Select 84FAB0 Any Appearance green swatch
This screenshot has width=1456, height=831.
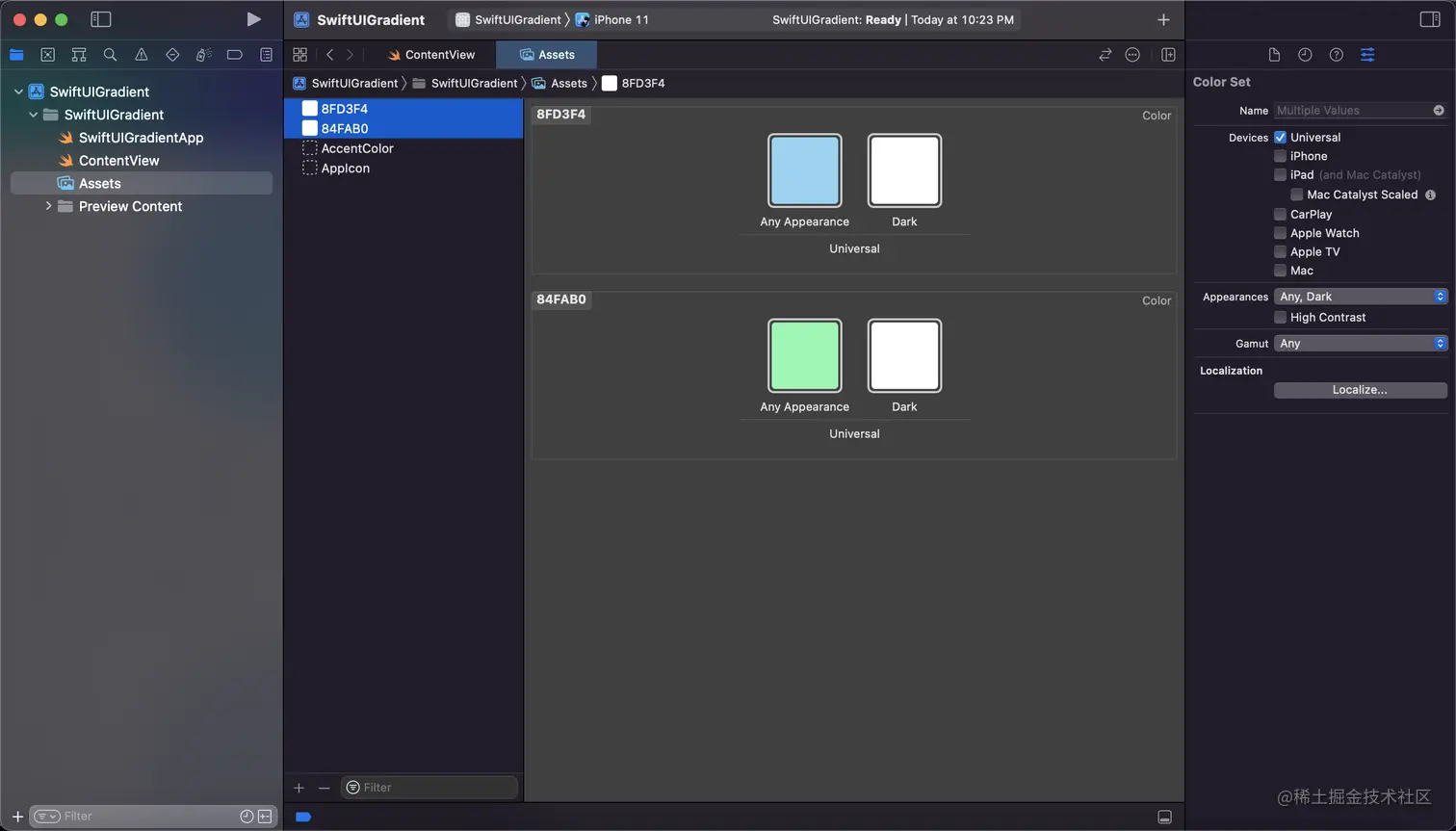coord(804,355)
